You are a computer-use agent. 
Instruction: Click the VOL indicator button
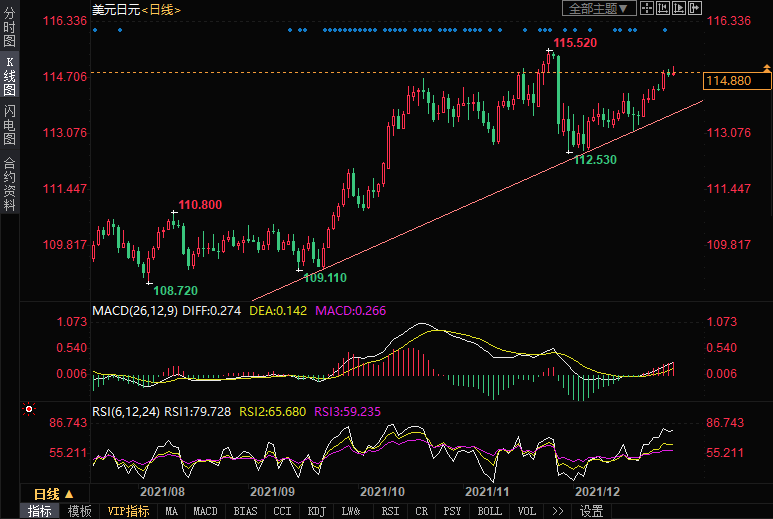(525, 511)
